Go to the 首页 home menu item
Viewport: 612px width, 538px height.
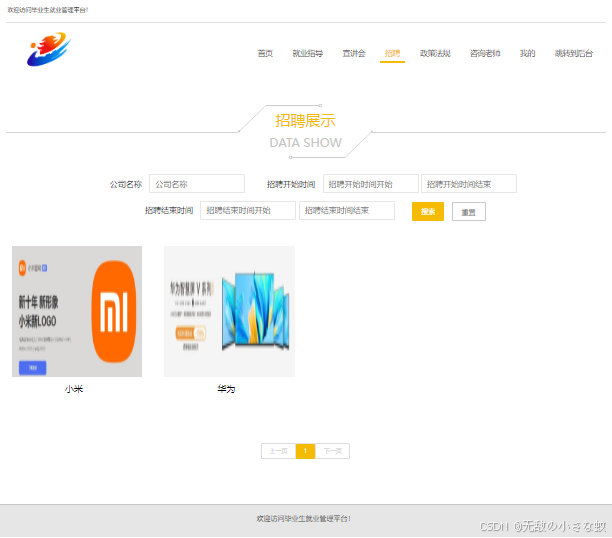[x=265, y=53]
